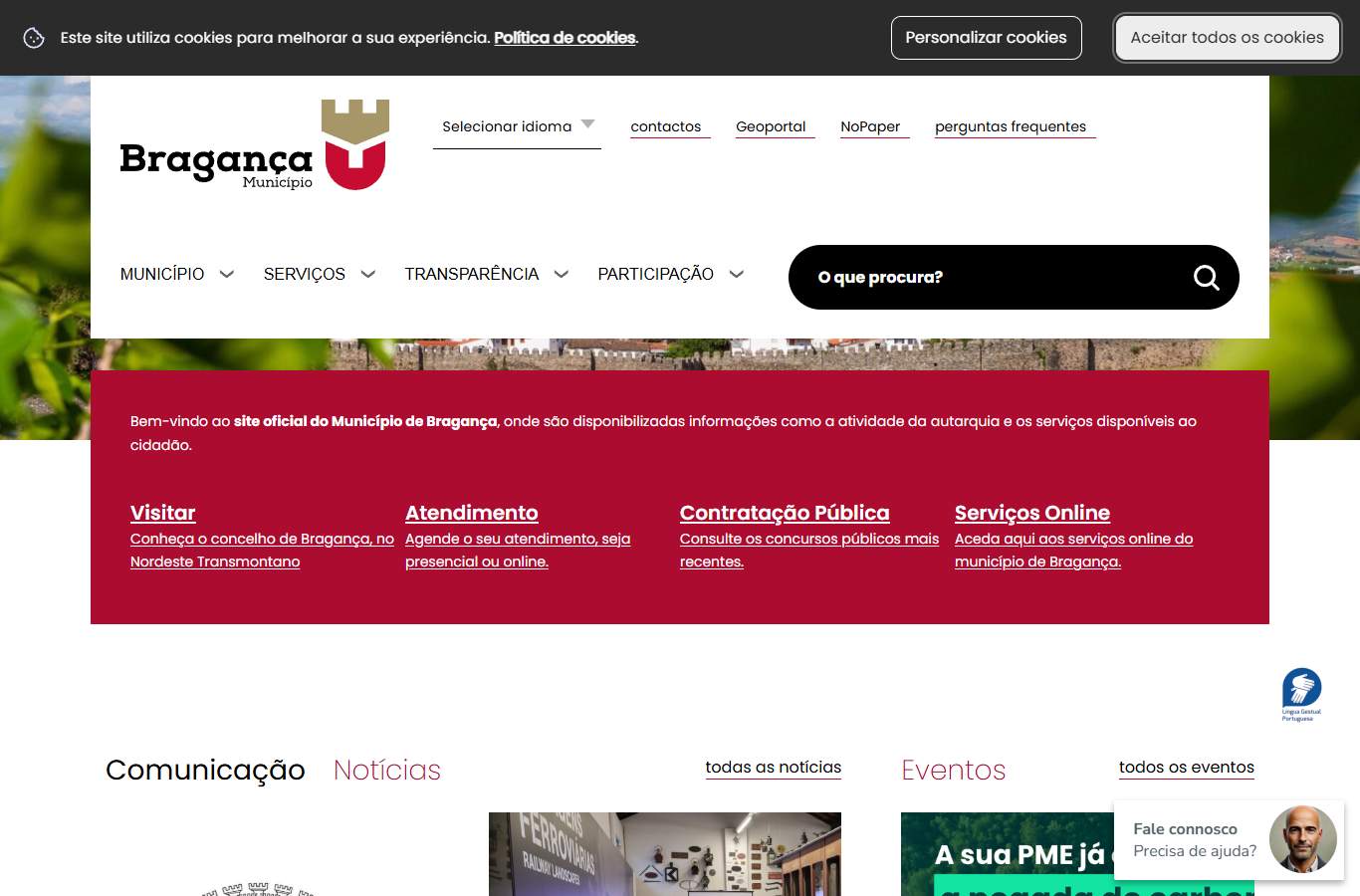Click the magnifying glass search icon
This screenshot has width=1360, height=896.
pyautogui.click(x=1206, y=277)
